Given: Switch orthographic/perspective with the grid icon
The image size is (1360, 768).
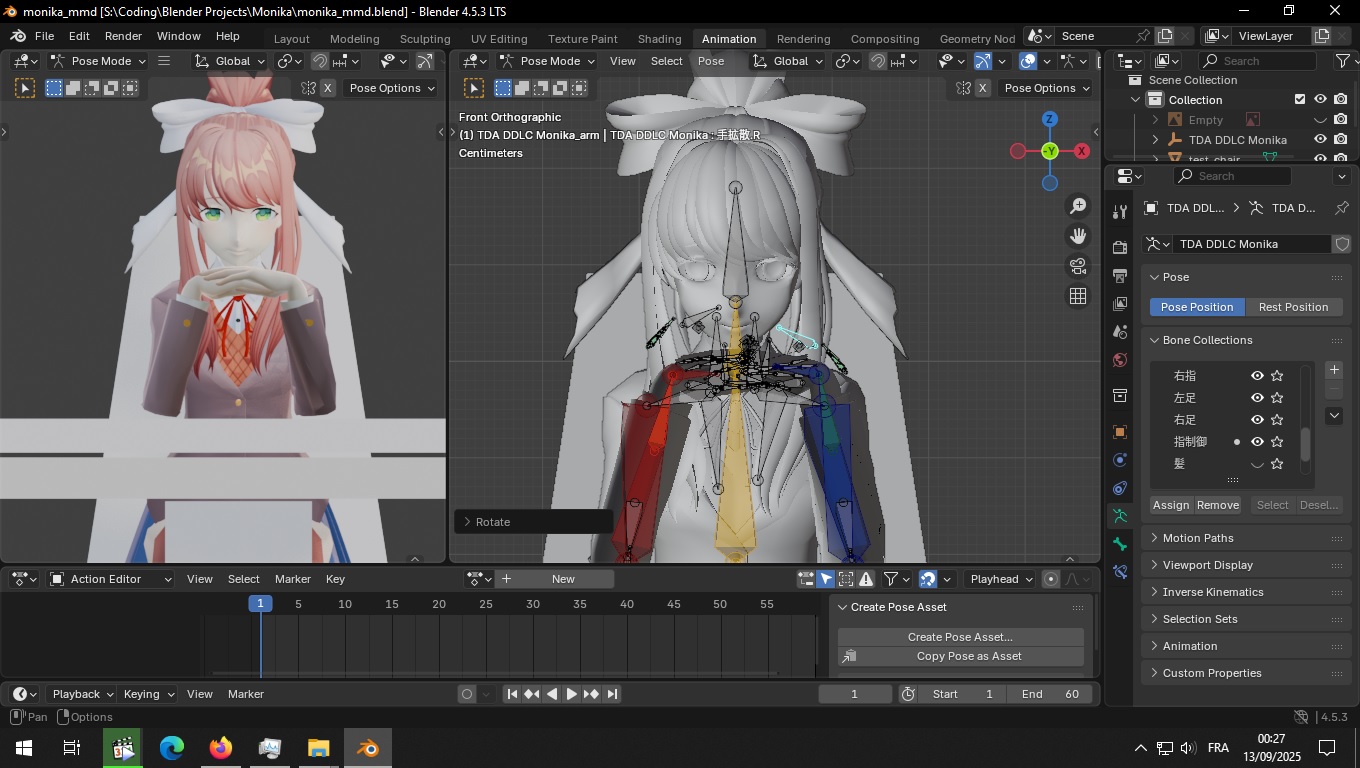Looking at the screenshot, I should (x=1078, y=296).
